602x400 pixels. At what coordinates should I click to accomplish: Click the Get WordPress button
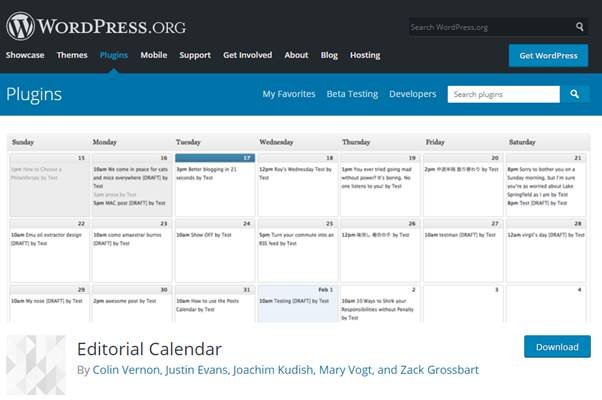(x=548, y=56)
